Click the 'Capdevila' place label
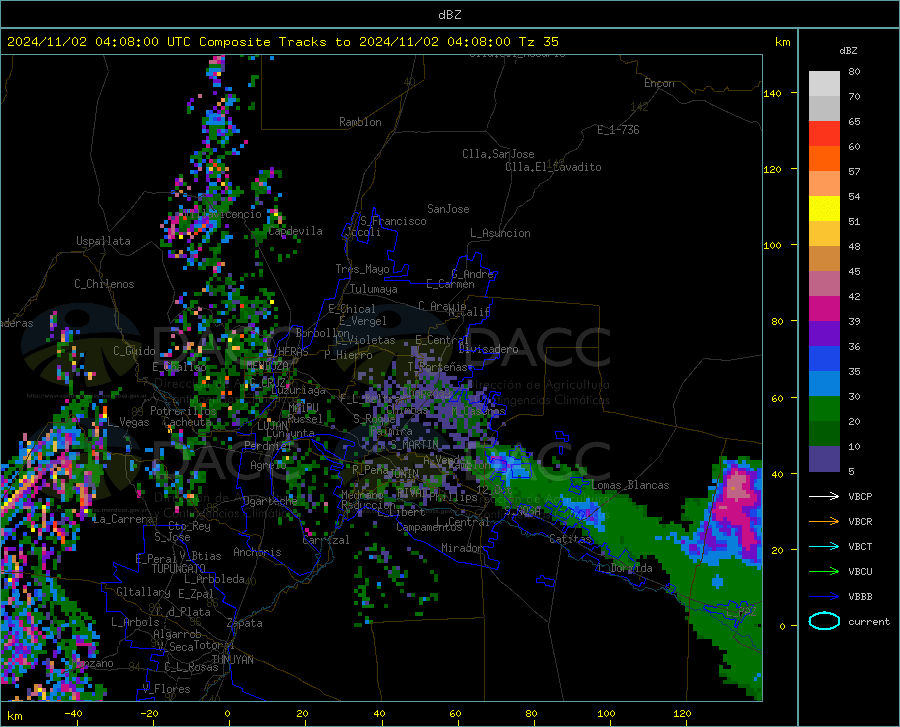900x727 pixels. pyautogui.click(x=295, y=231)
